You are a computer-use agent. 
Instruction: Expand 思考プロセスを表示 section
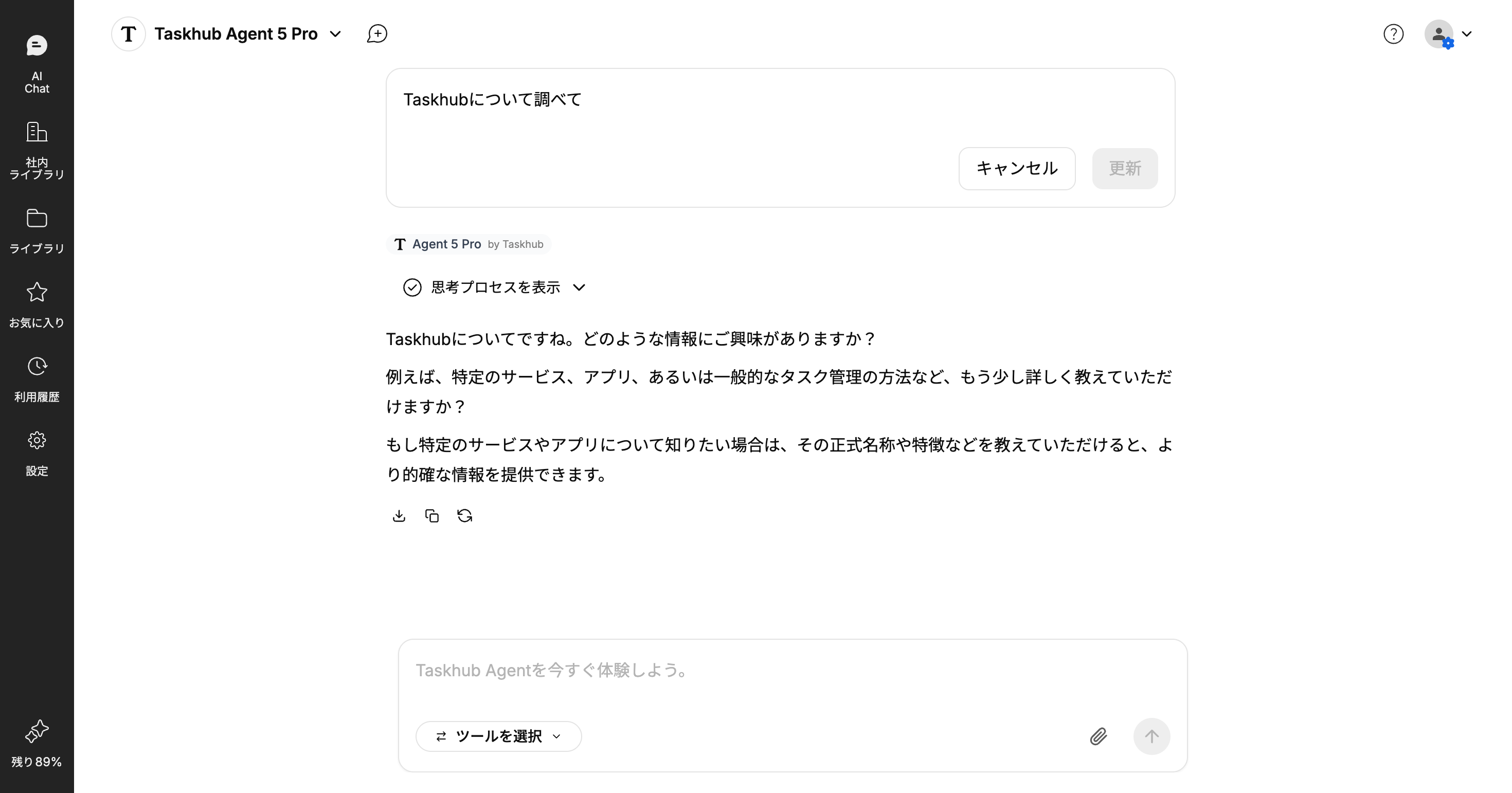coord(495,287)
